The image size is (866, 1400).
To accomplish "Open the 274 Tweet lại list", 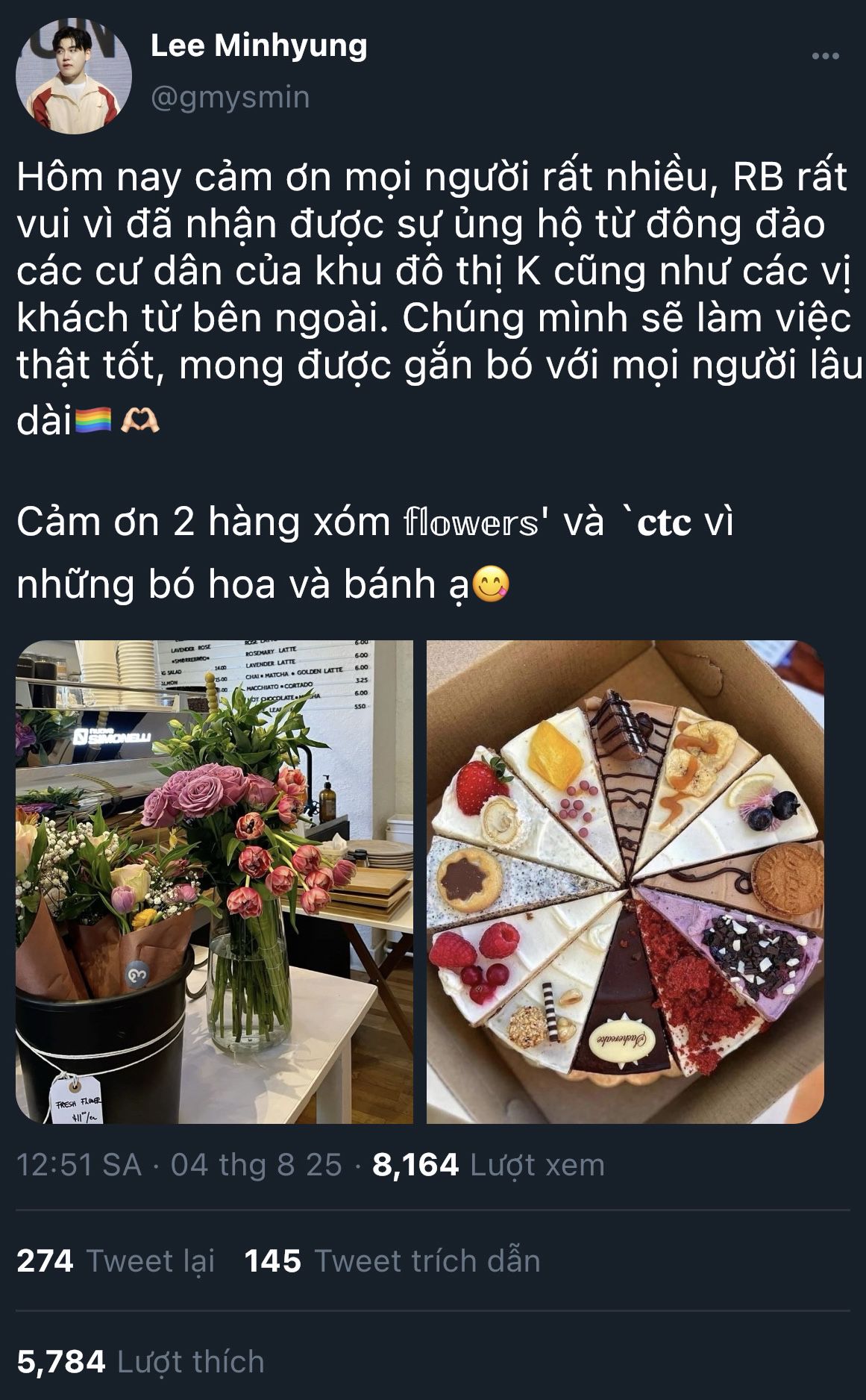I will point(116,1261).
